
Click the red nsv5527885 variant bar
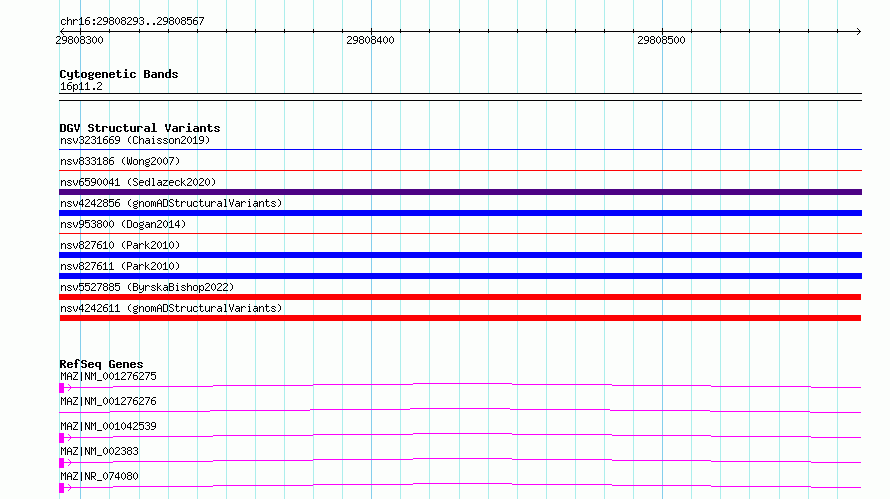[x=460, y=297]
